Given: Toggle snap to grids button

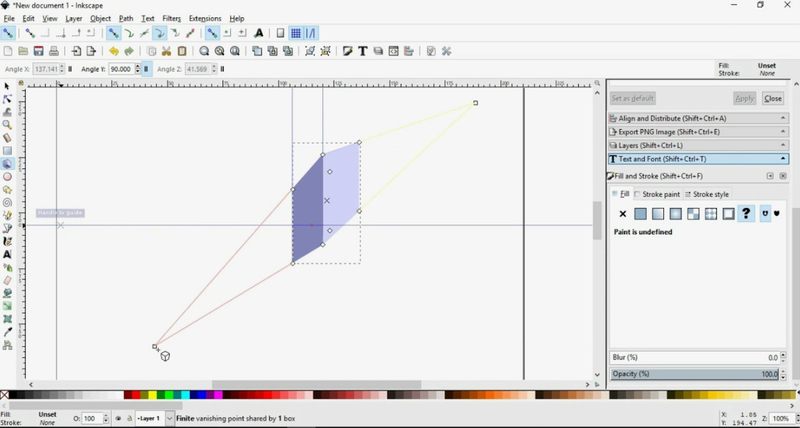Looking at the screenshot, I should [295, 33].
